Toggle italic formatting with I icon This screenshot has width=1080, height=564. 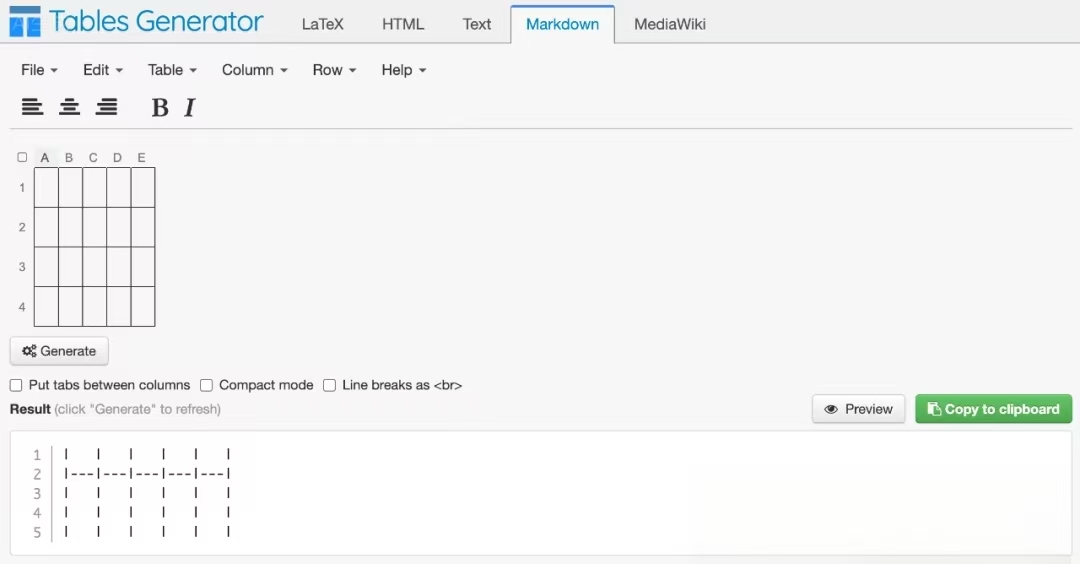click(x=189, y=108)
